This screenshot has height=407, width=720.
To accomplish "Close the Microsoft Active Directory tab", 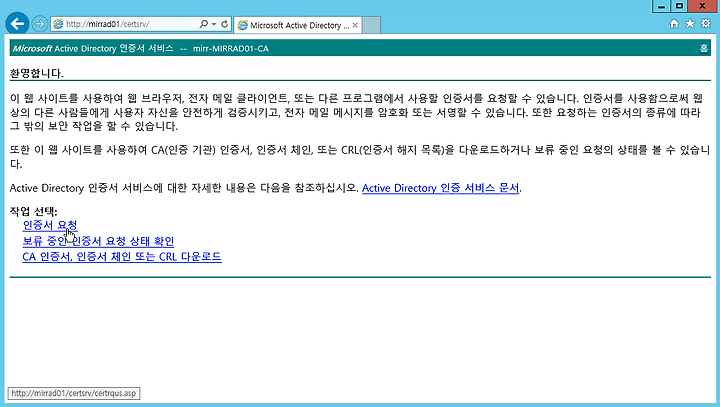I will pyautogui.click(x=355, y=25).
